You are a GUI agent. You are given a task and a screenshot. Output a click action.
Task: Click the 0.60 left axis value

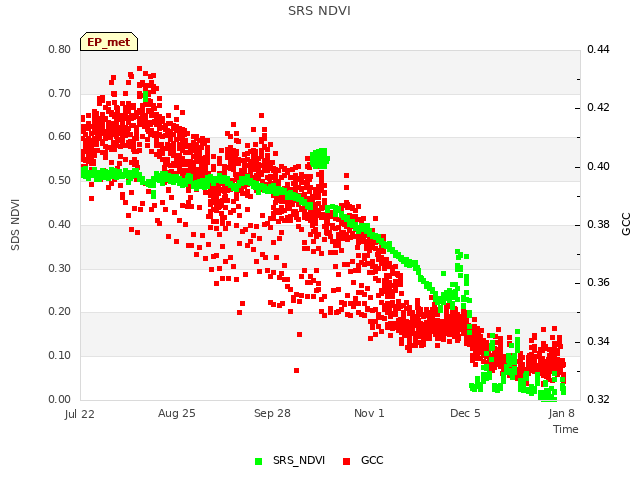(x=60, y=136)
